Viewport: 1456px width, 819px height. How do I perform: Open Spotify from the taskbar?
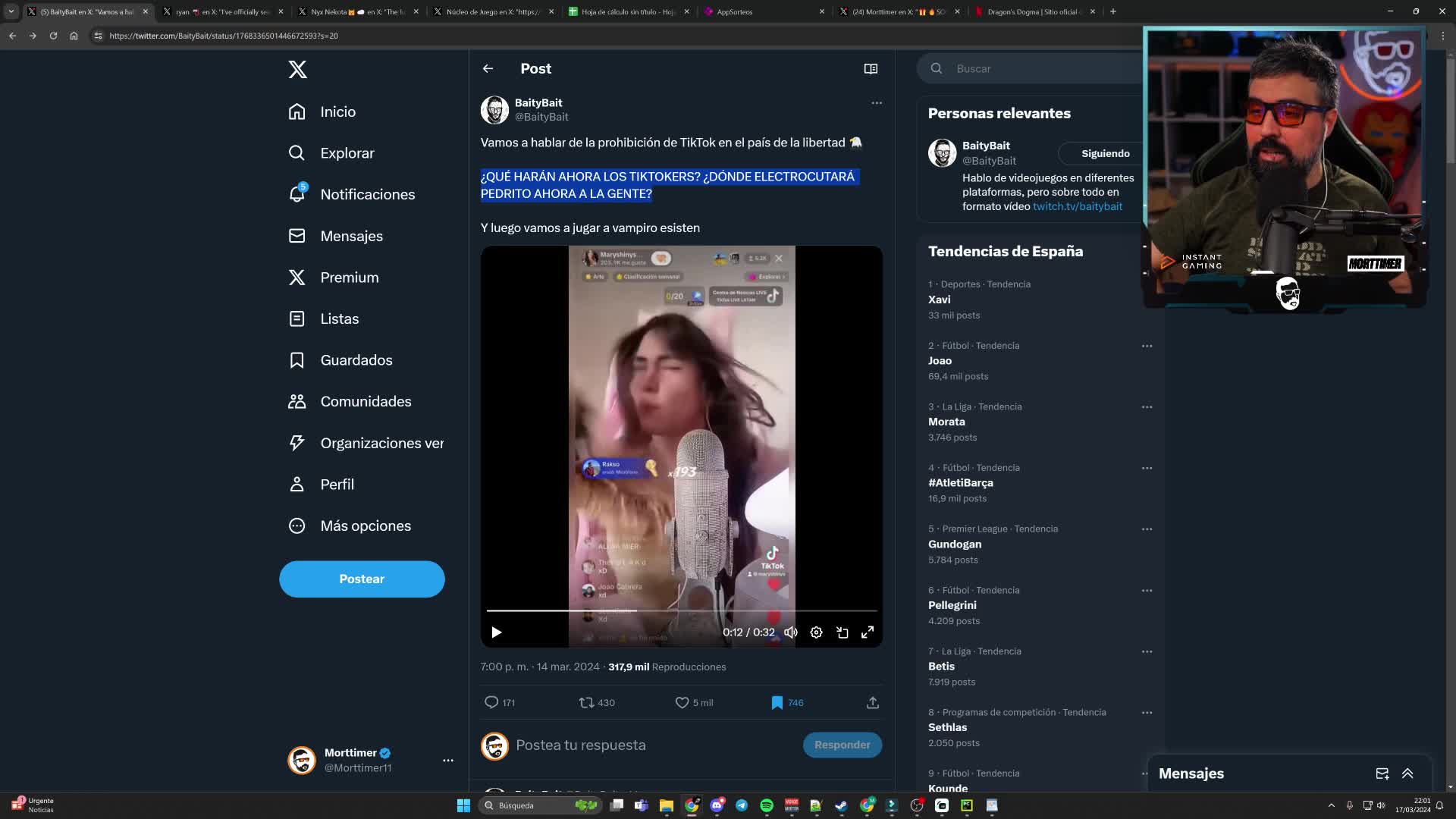tap(767, 805)
